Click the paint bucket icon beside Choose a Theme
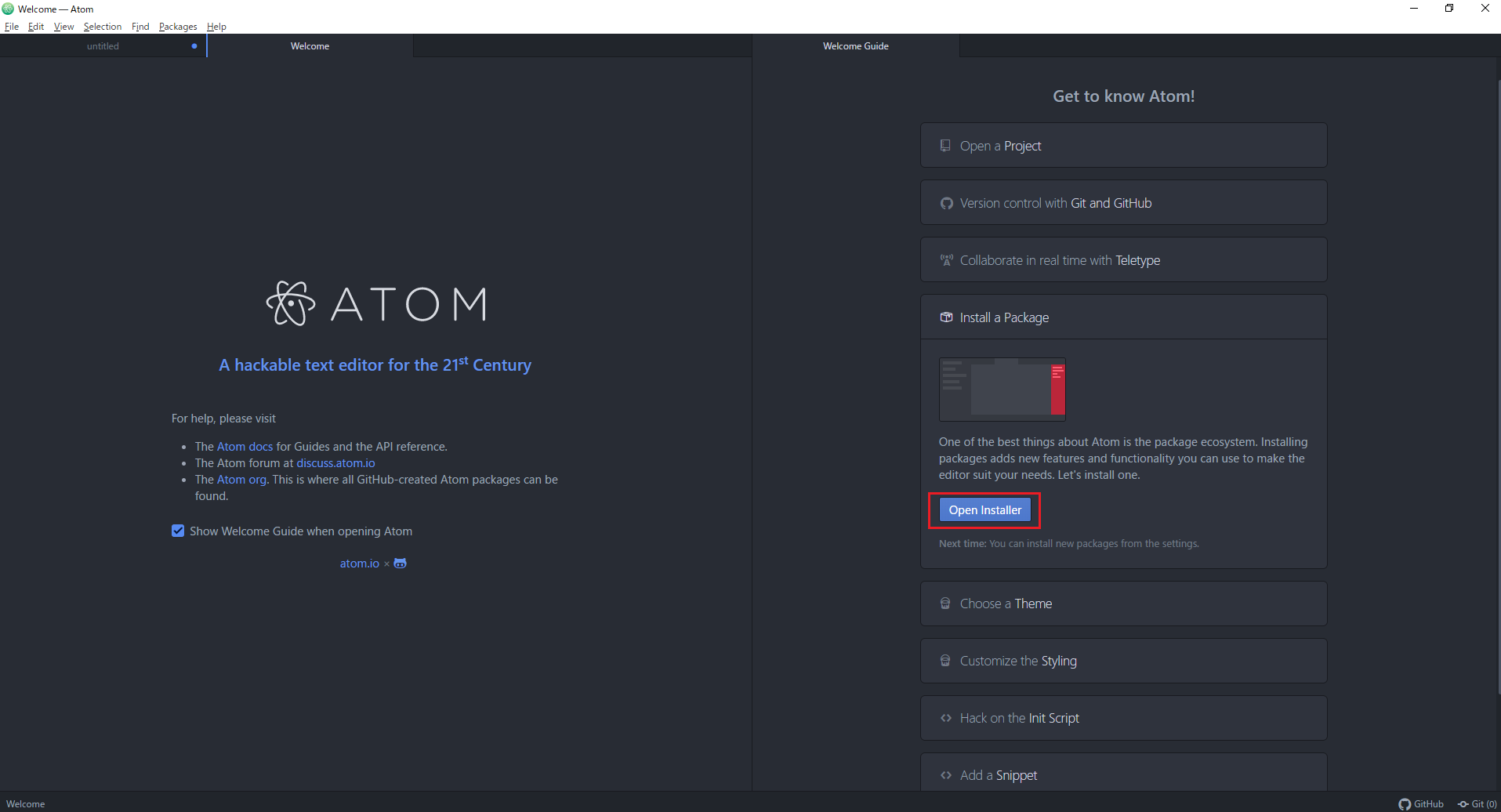The height and width of the screenshot is (812, 1501). (x=946, y=603)
